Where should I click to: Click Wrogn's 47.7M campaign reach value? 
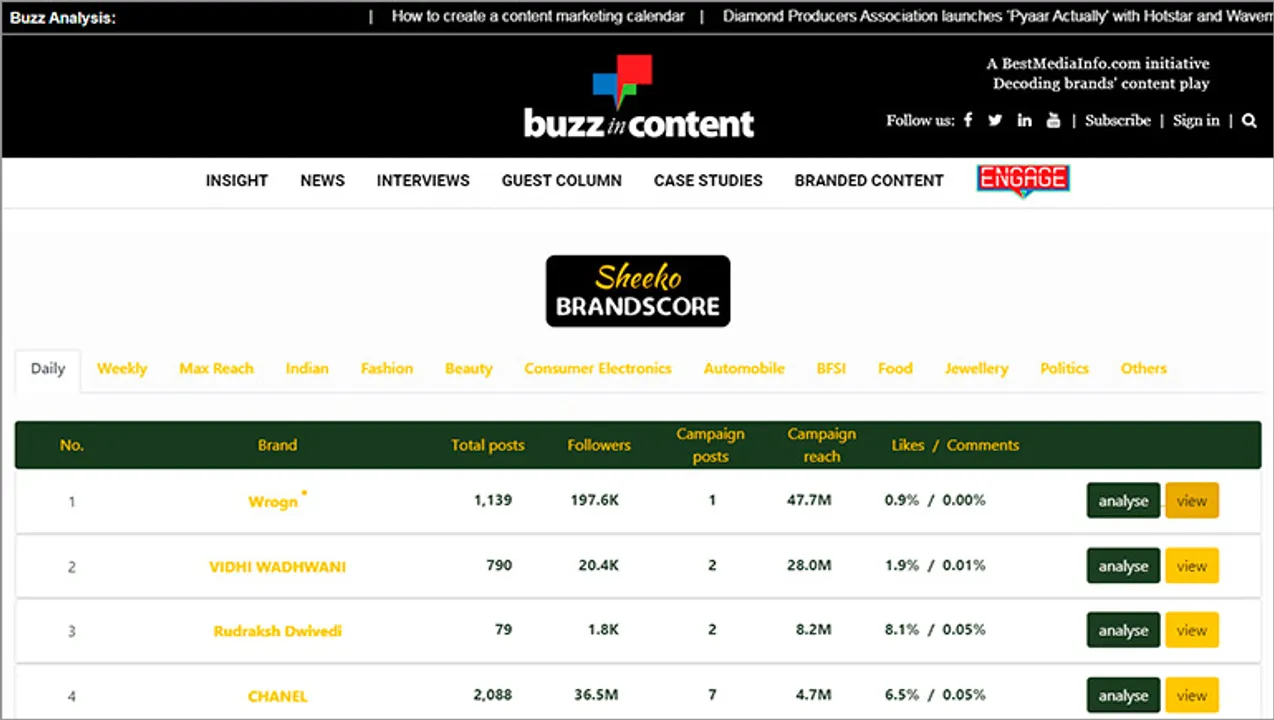[x=809, y=500]
